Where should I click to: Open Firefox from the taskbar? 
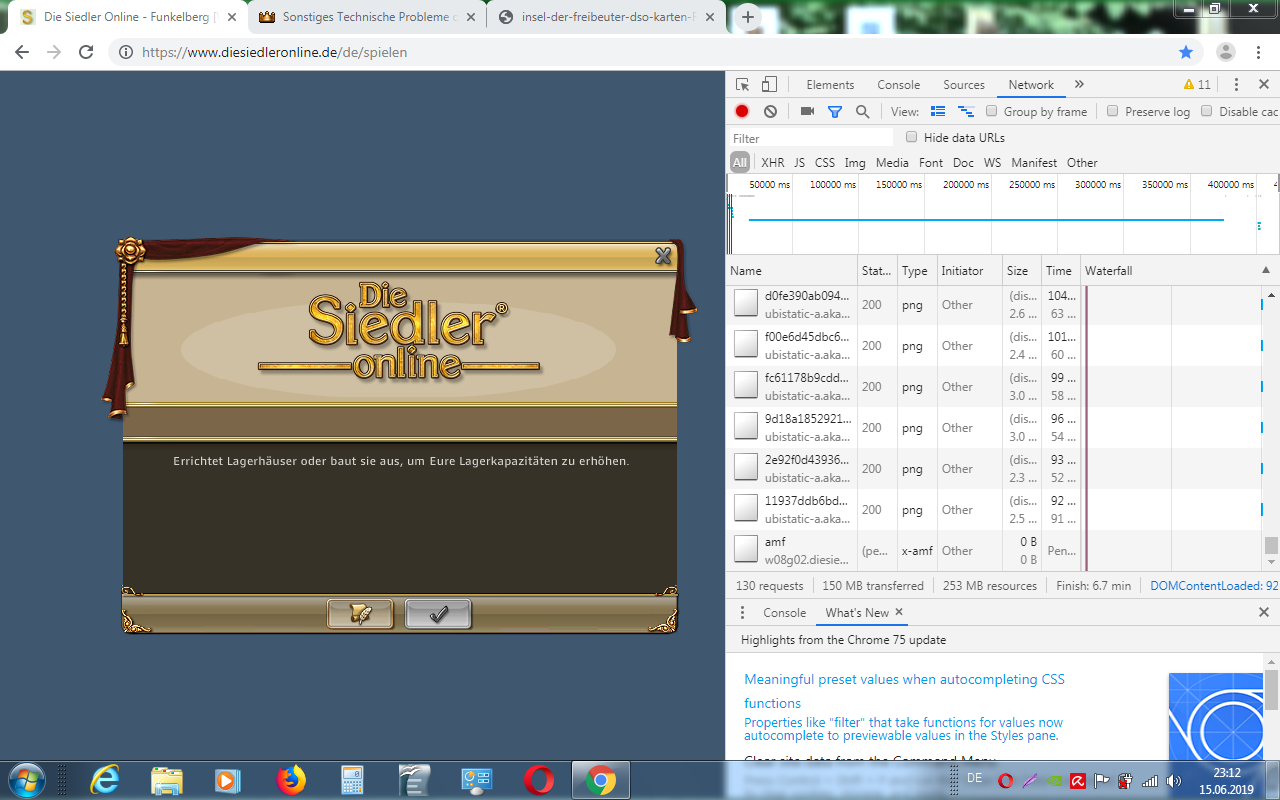pos(291,779)
